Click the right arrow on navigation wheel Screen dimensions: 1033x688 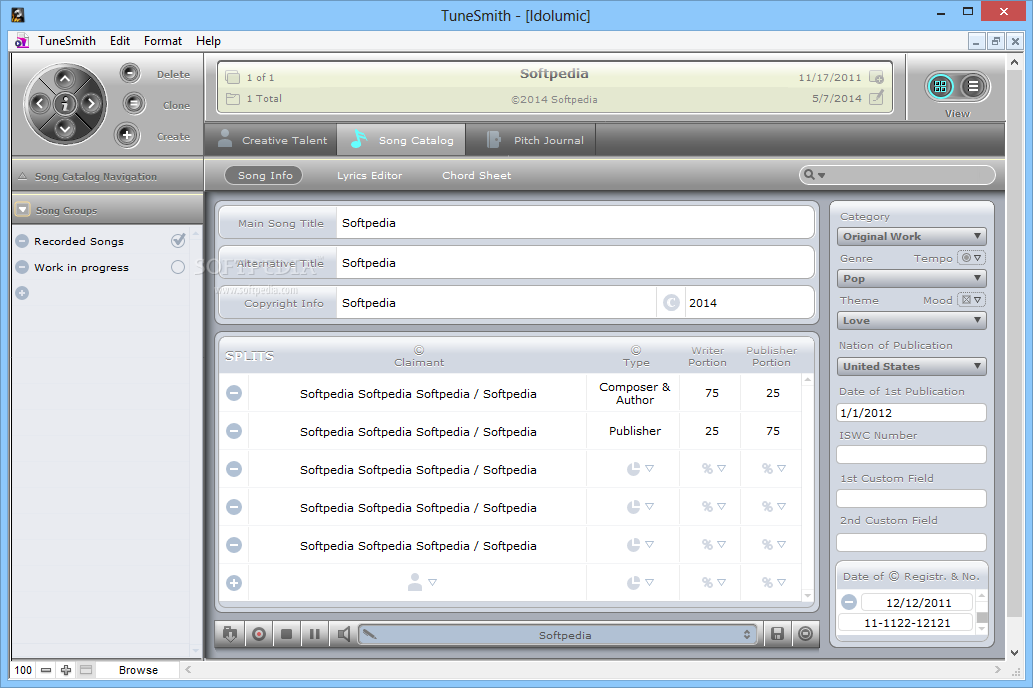(x=91, y=103)
